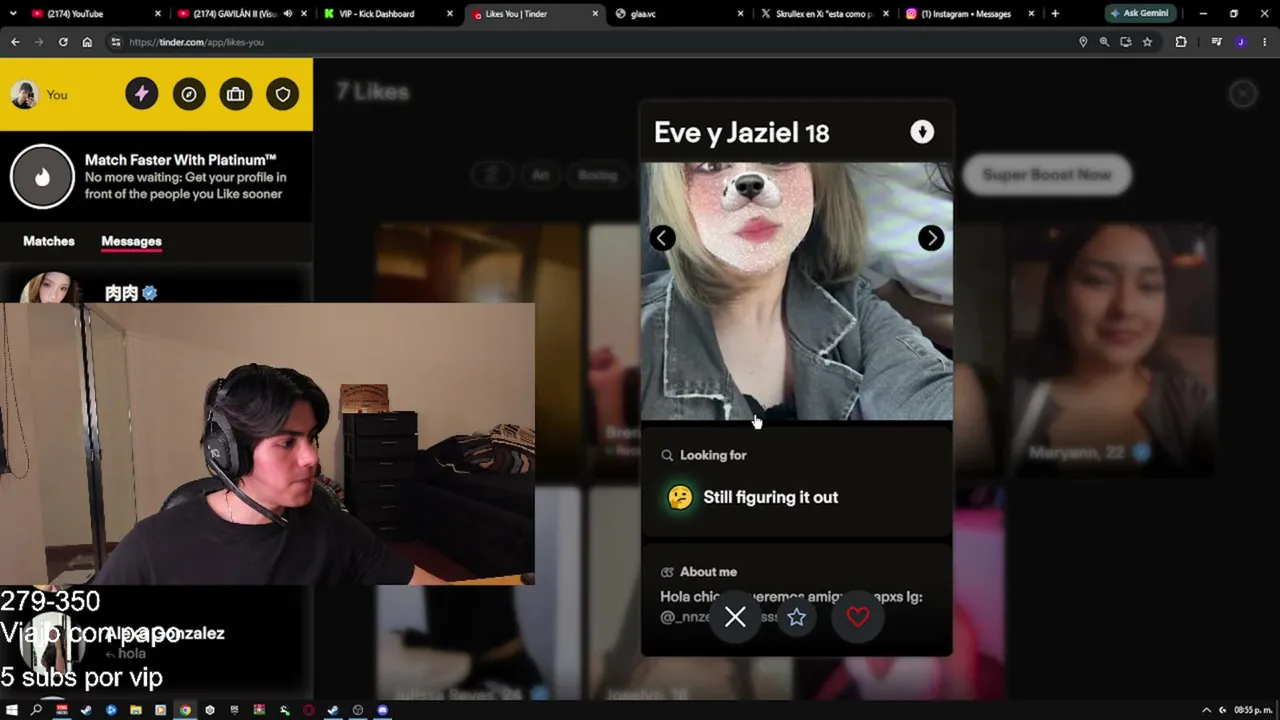Show the previous profile photo
This screenshot has height=720, width=1280.
click(662, 237)
